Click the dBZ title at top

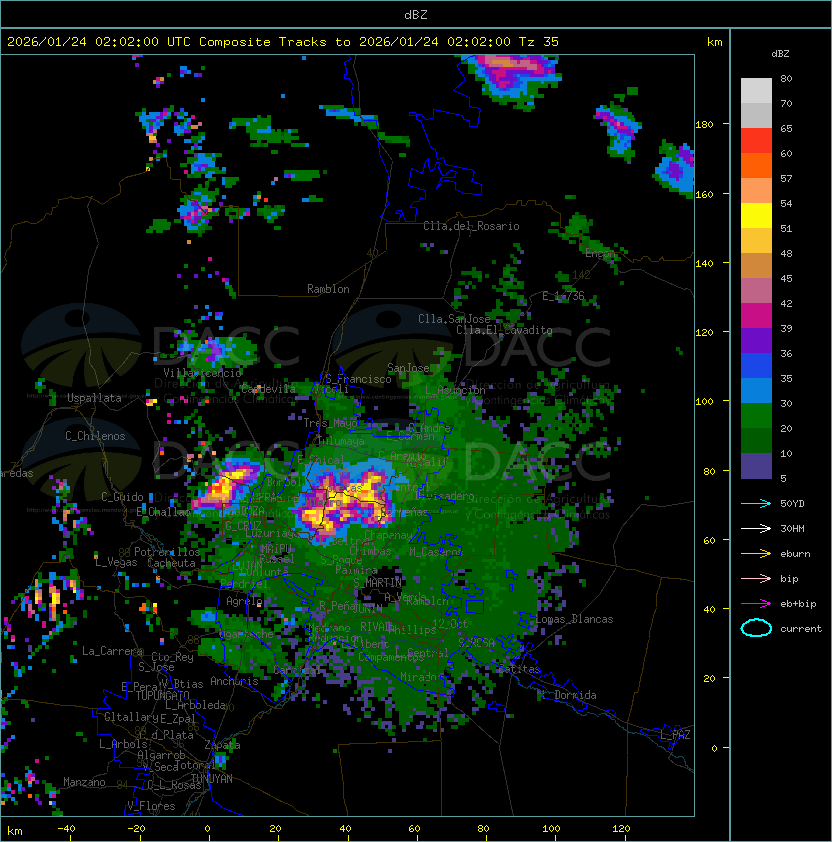[x=416, y=14]
